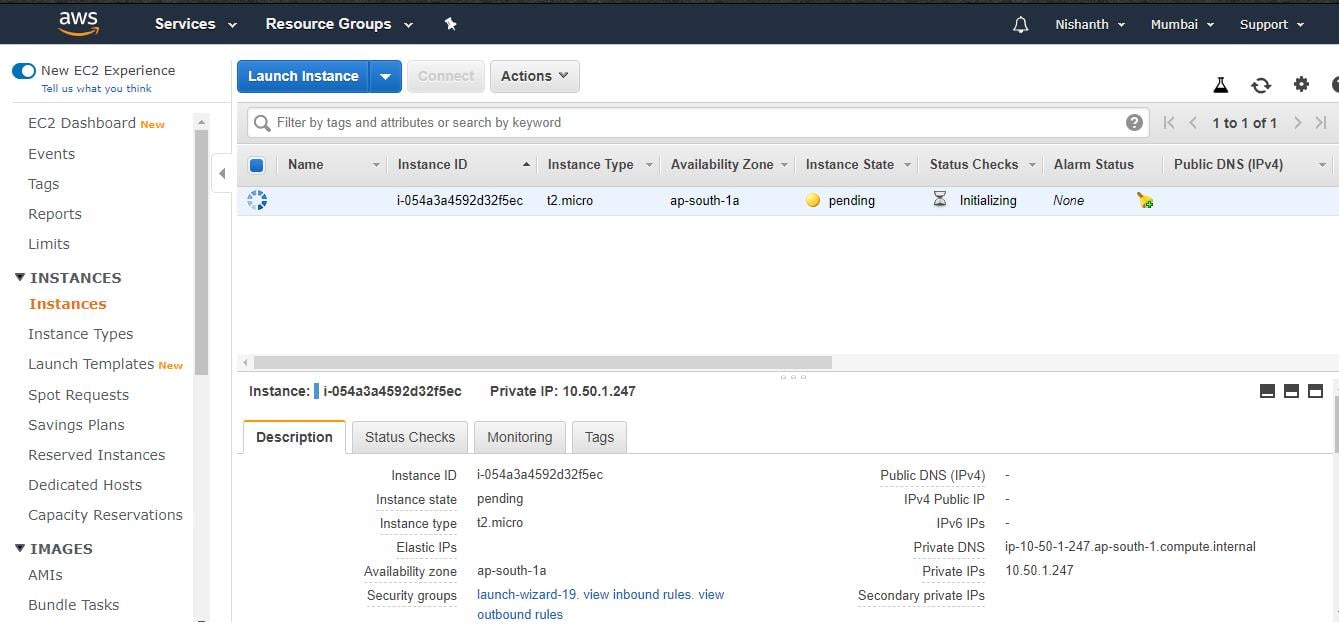Open the Mumbai region selector
This screenshot has height=630, width=1339.
point(1182,24)
